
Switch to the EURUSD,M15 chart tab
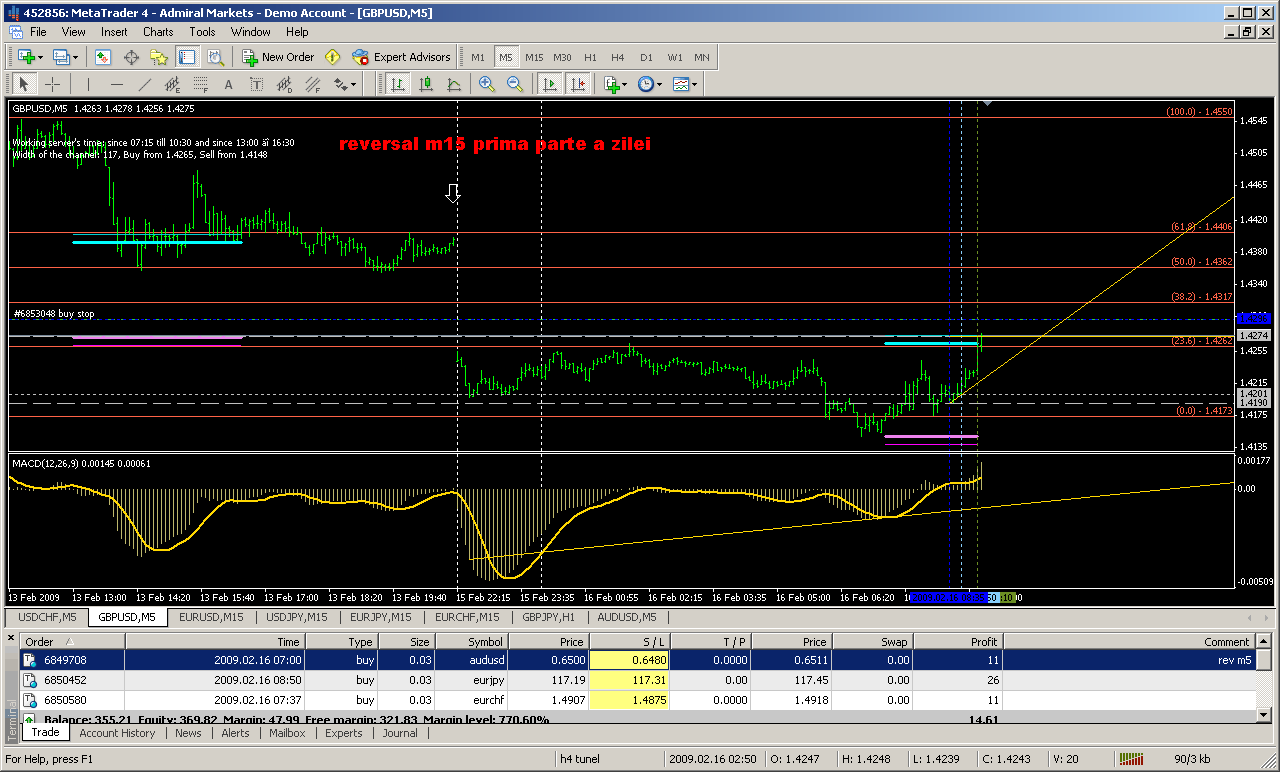pos(212,617)
